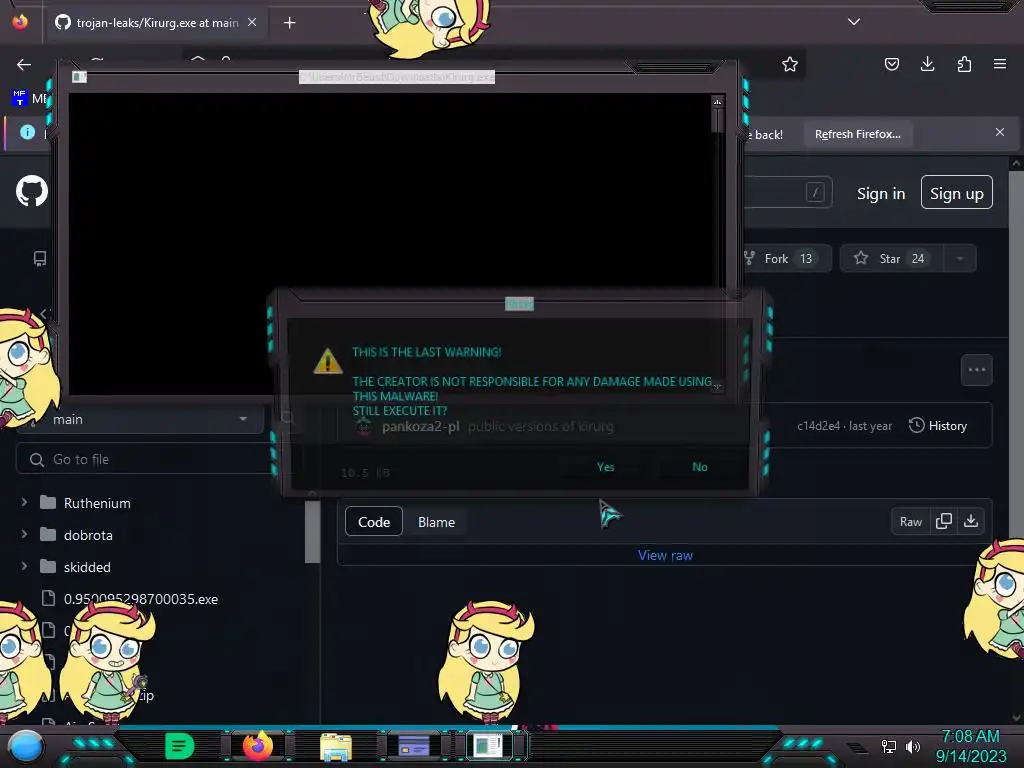Click the console window title bar icon

[x=79, y=77]
